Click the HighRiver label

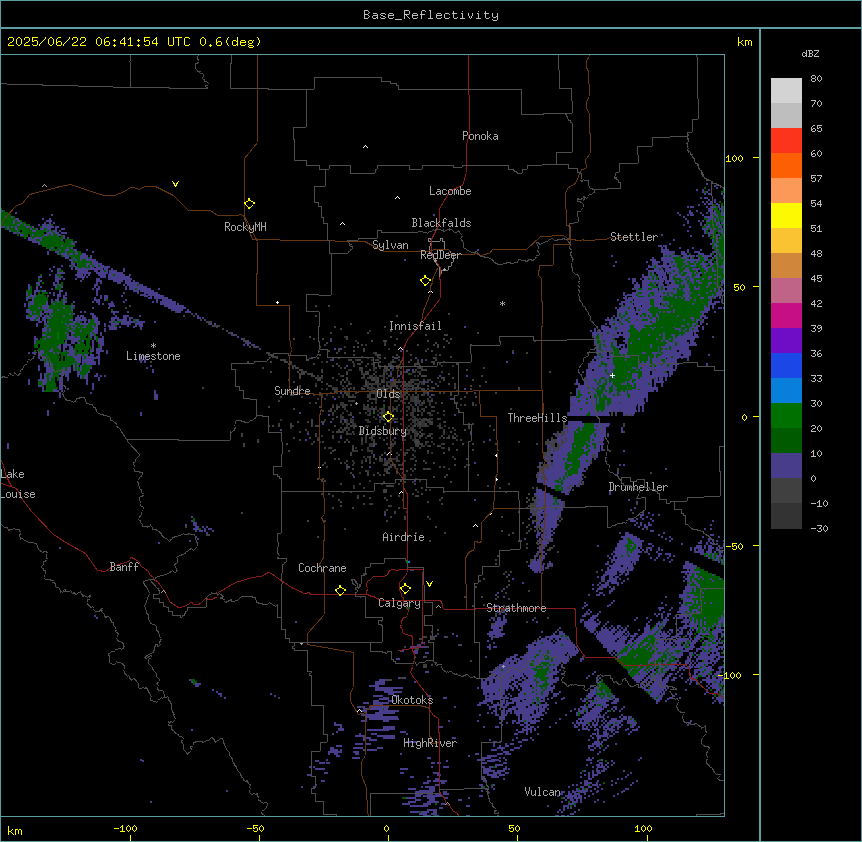pos(430,743)
